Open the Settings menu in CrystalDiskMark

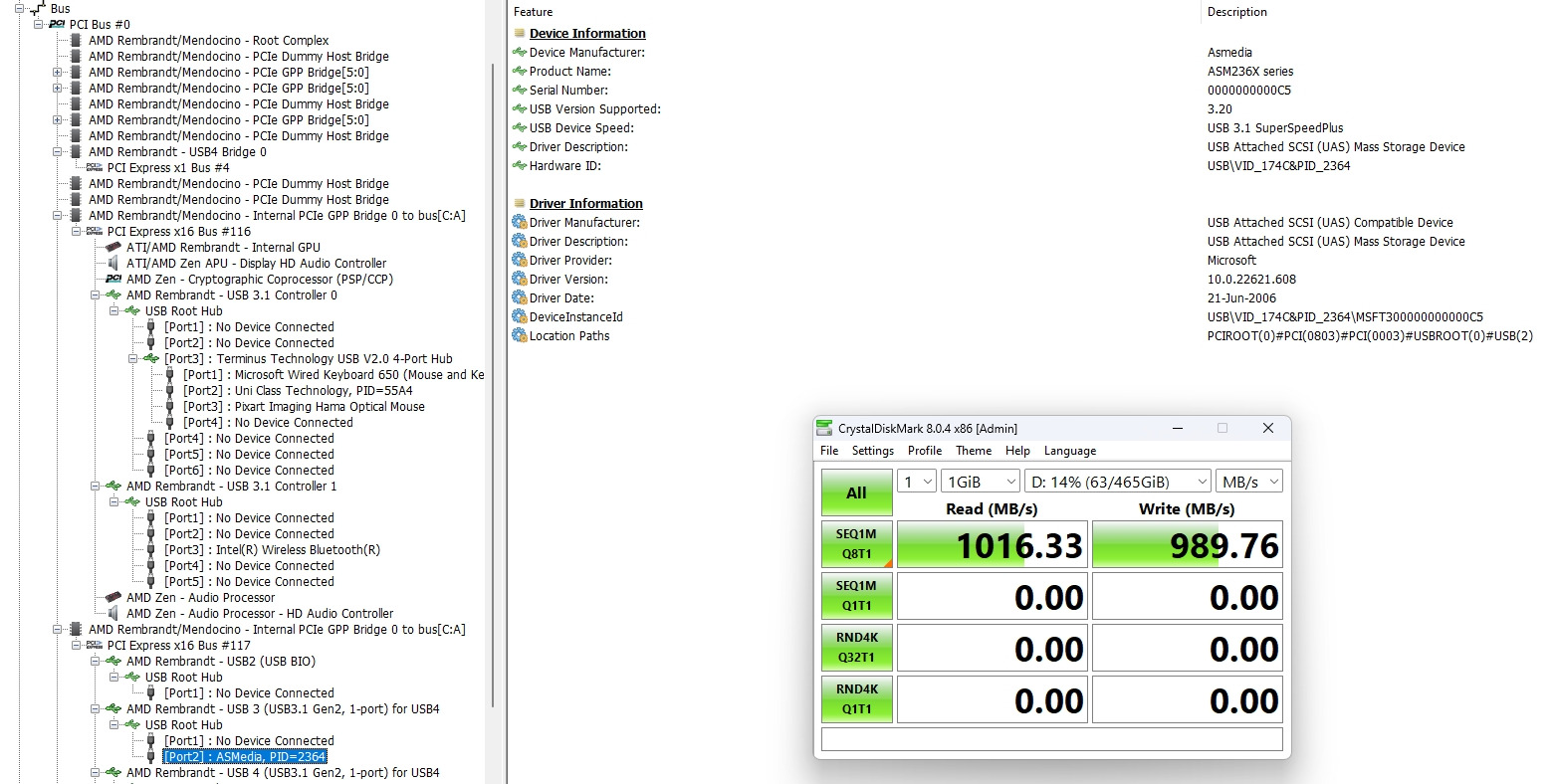coord(873,451)
